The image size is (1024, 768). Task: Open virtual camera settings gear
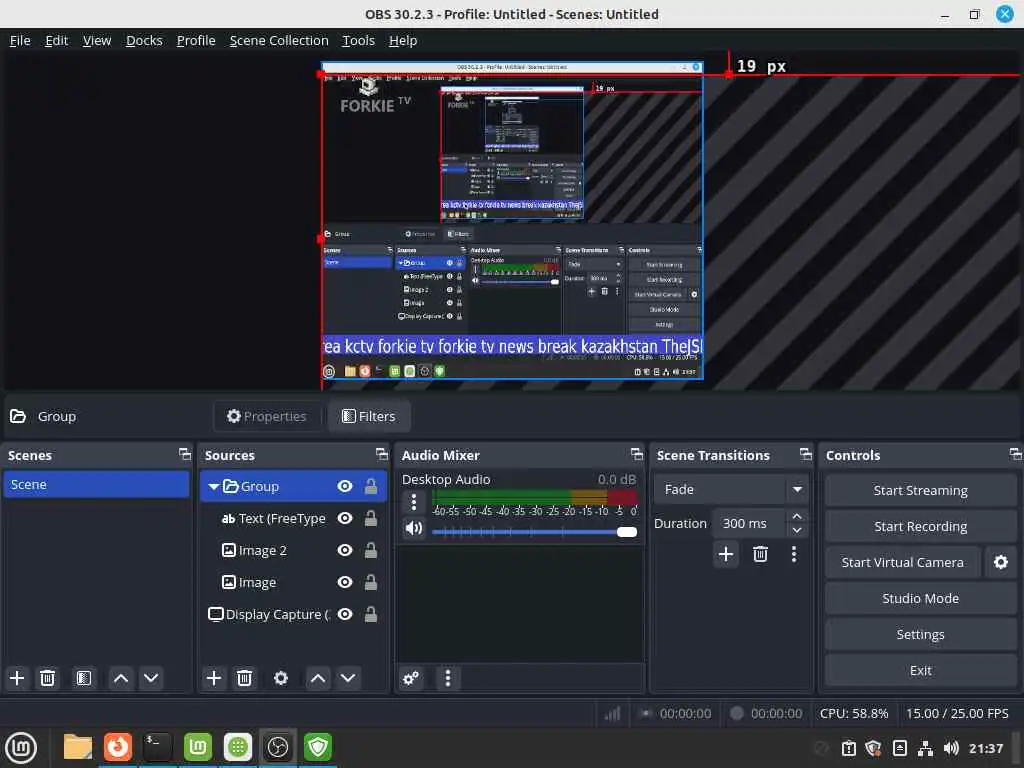click(1000, 562)
